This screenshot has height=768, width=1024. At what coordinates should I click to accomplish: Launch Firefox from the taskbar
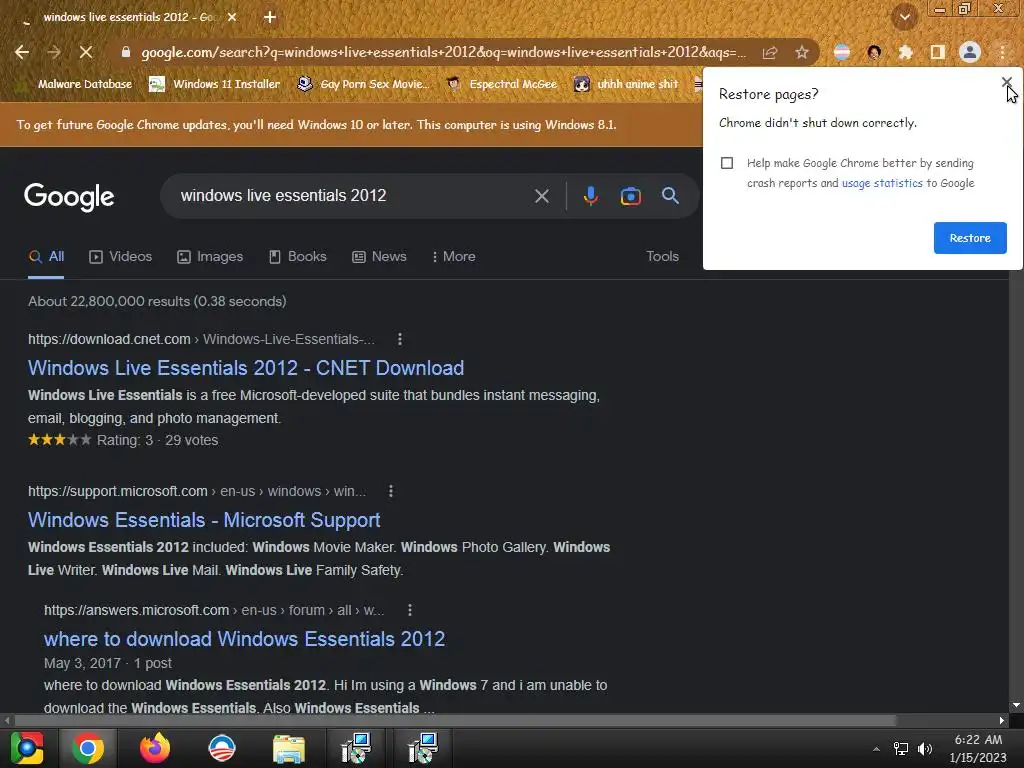coord(155,748)
